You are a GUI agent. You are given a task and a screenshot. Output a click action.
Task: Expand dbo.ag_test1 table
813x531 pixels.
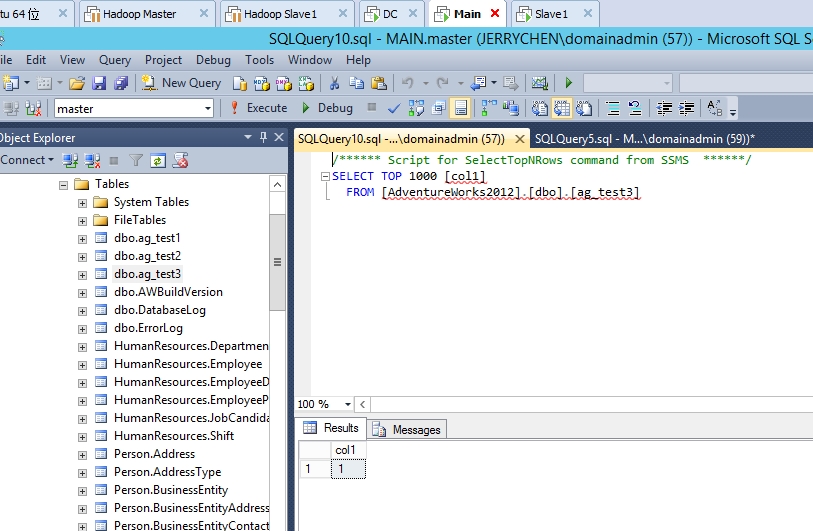point(82,239)
